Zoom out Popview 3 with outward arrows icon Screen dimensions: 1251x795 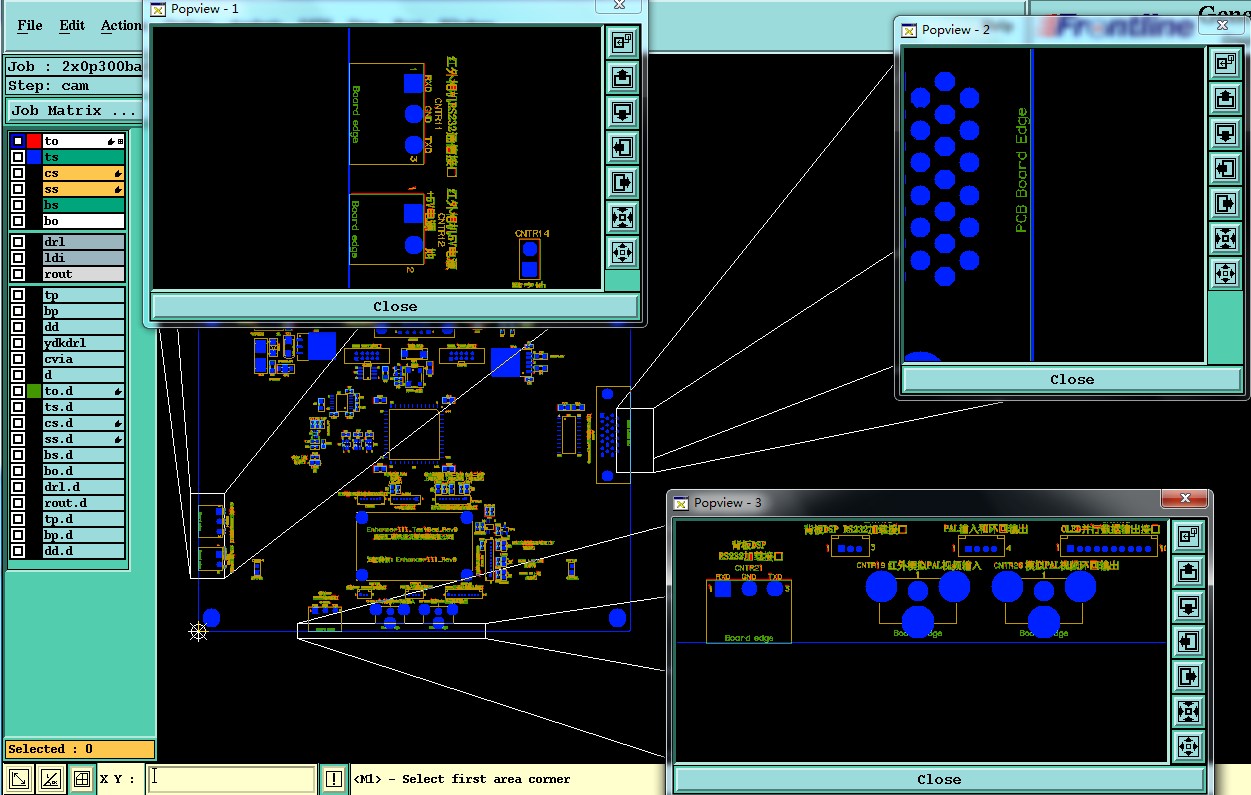point(1188,746)
